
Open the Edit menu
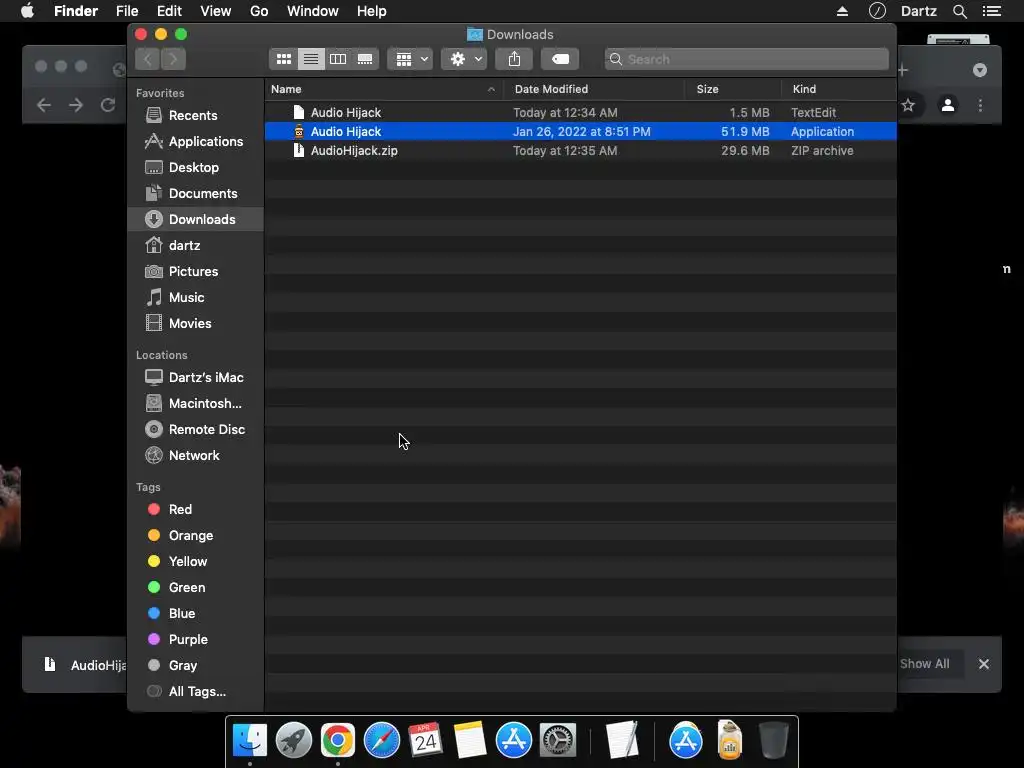click(169, 11)
